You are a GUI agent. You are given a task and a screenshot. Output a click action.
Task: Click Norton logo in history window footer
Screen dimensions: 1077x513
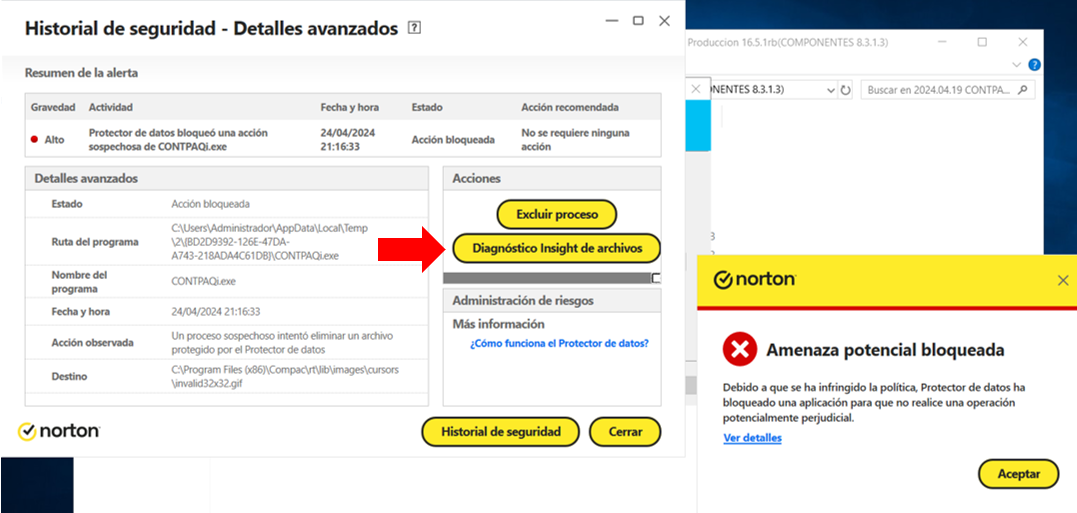[x=58, y=431]
